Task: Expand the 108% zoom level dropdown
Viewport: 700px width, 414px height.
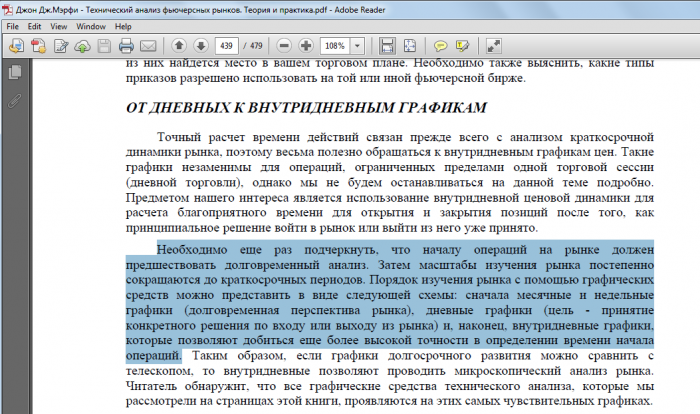Action: point(359,46)
